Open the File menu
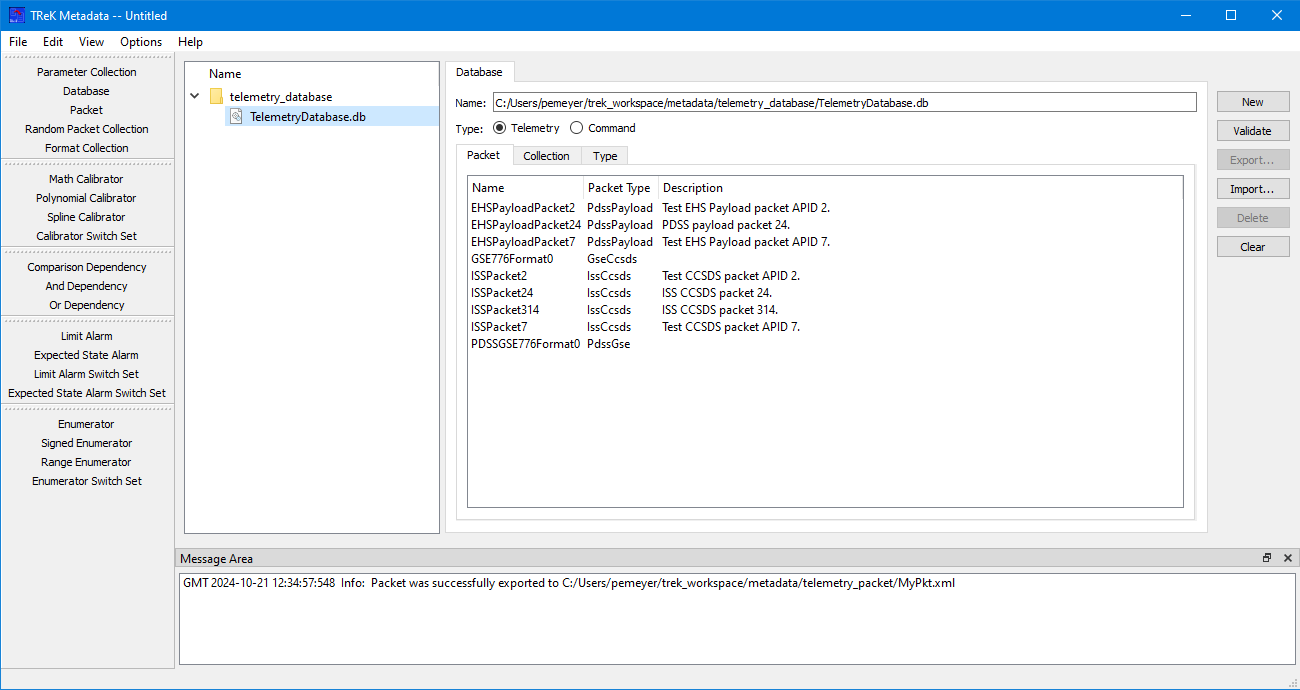The height and width of the screenshot is (690, 1300). 18,42
